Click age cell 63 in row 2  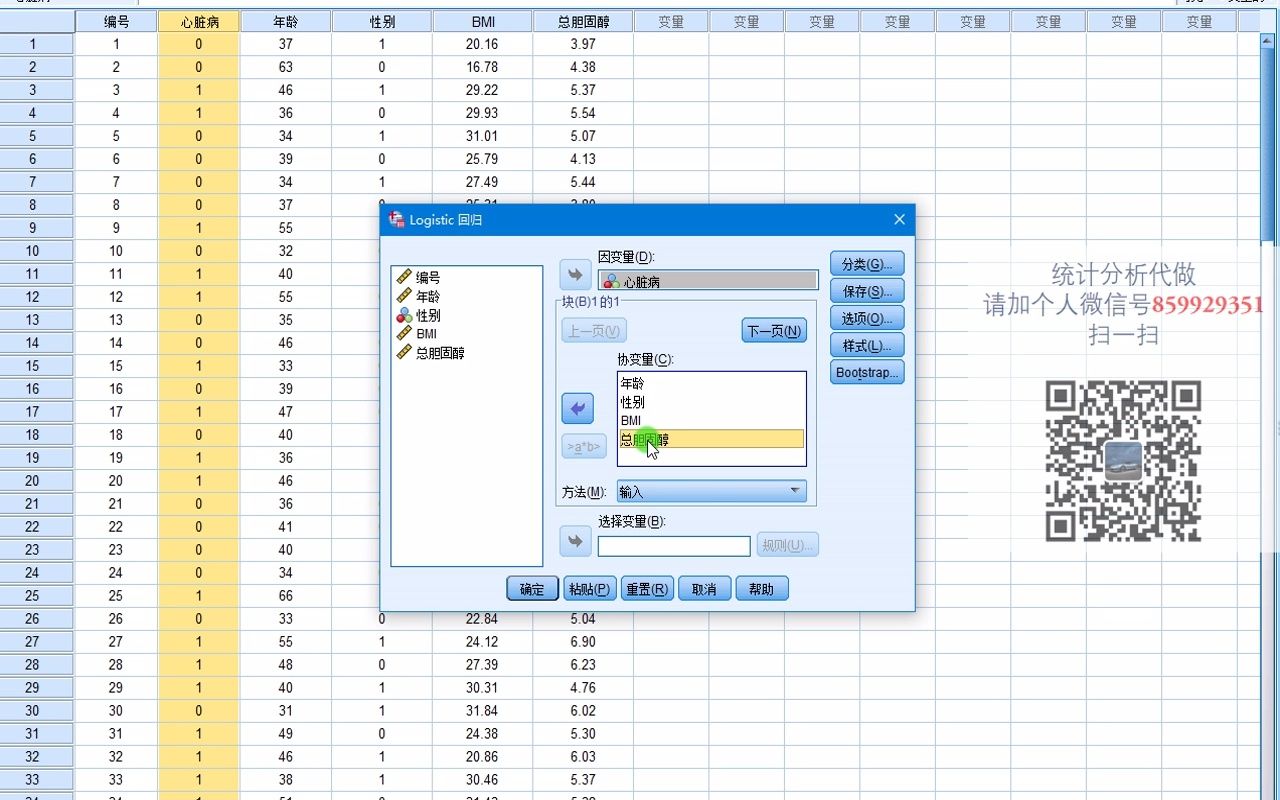click(x=286, y=67)
